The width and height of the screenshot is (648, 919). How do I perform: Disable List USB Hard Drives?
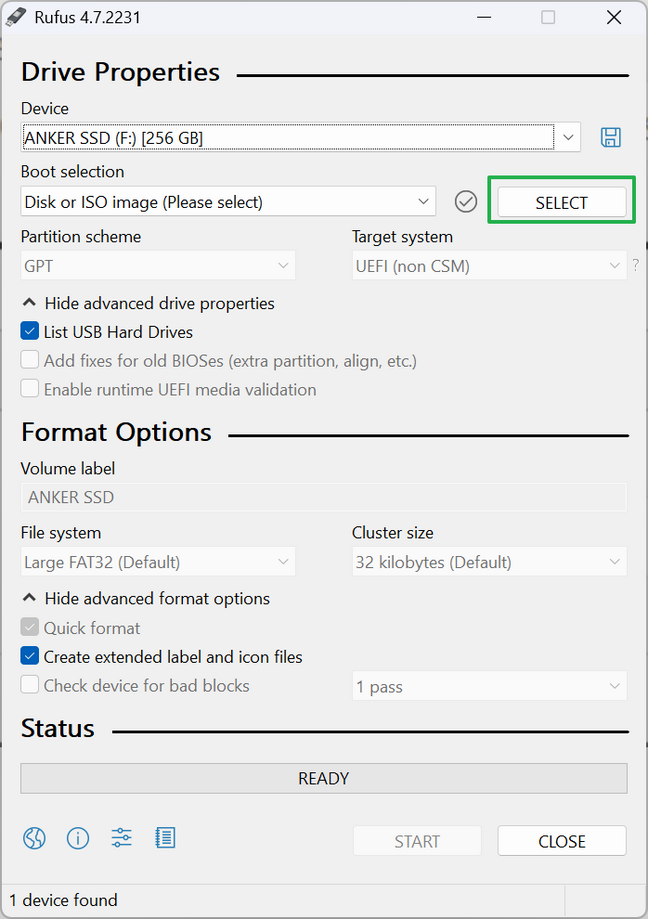27,331
